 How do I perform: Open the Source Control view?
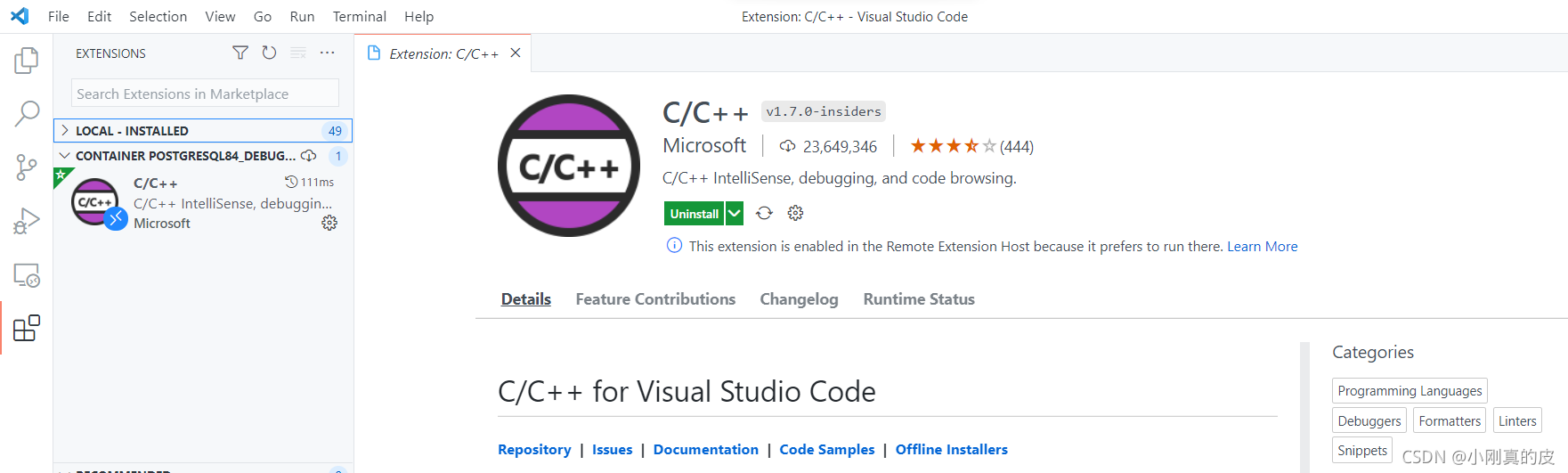pos(27,167)
